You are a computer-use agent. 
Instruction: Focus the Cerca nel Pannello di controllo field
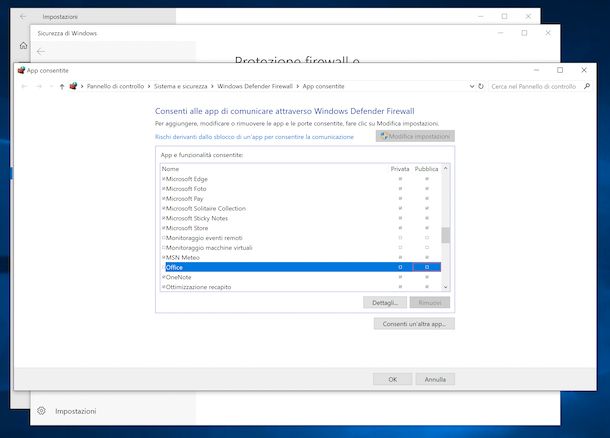pyautogui.click(x=534, y=86)
